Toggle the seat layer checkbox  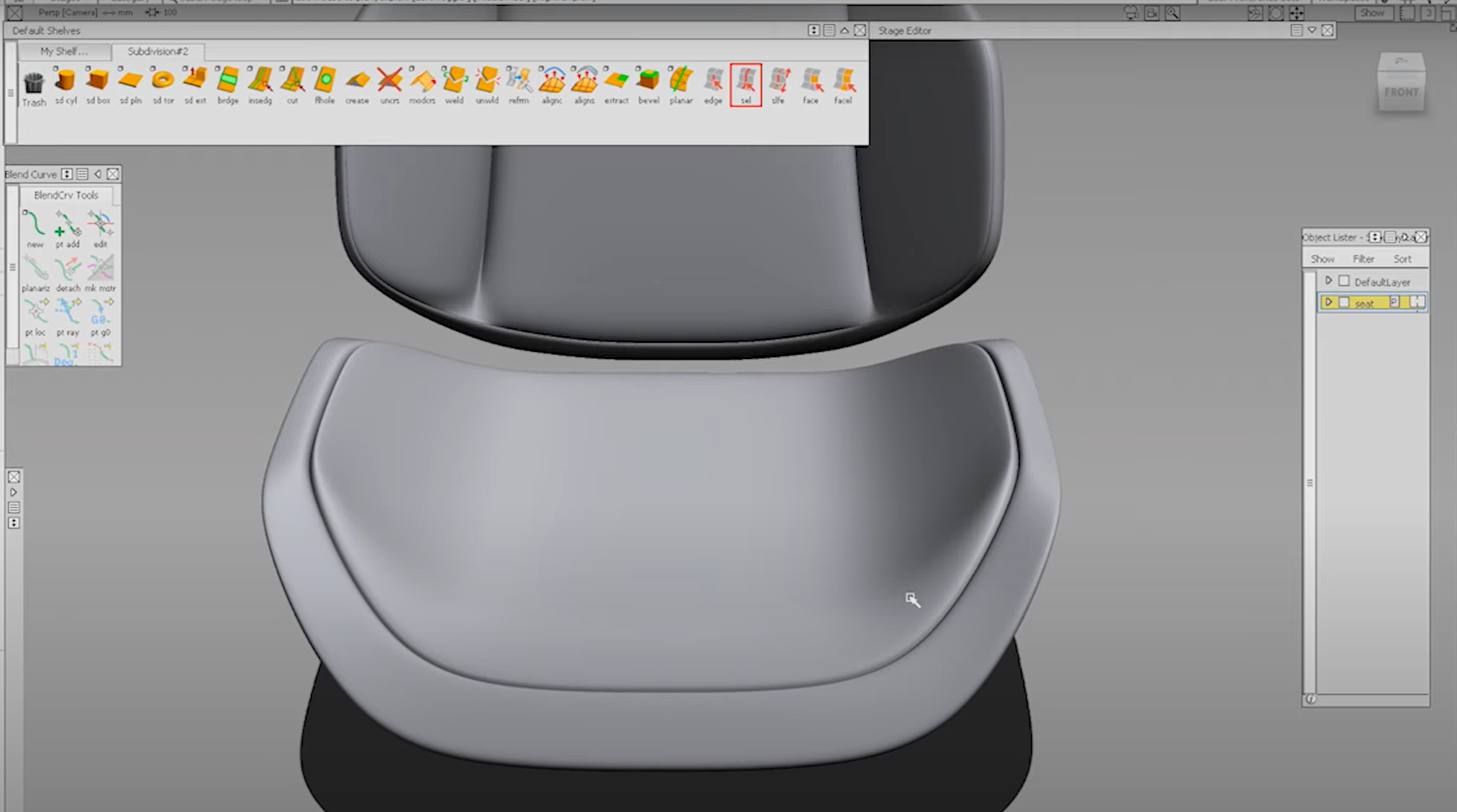pyautogui.click(x=1343, y=302)
